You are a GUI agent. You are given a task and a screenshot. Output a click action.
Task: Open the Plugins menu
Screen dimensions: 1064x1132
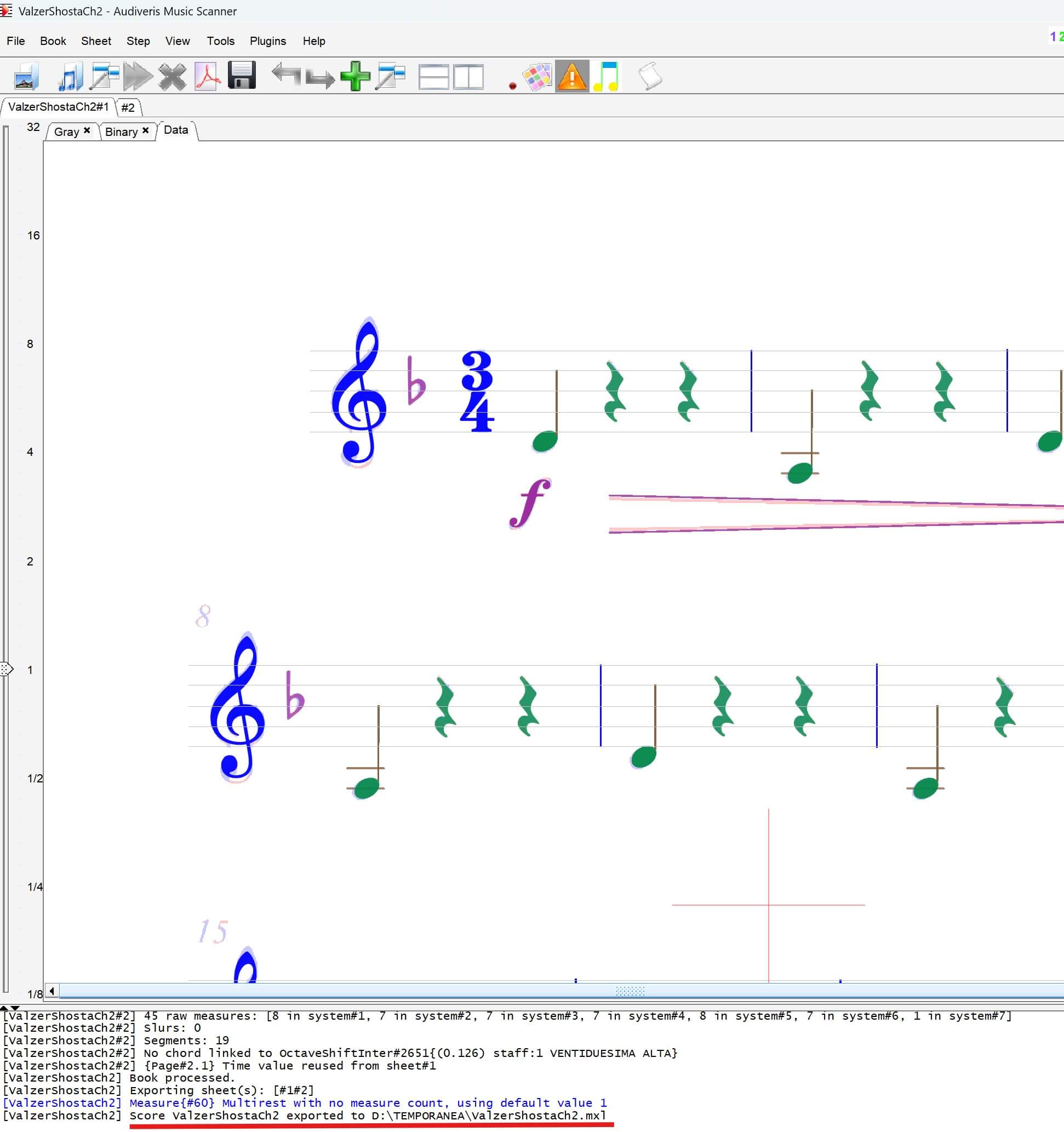point(267,41)
